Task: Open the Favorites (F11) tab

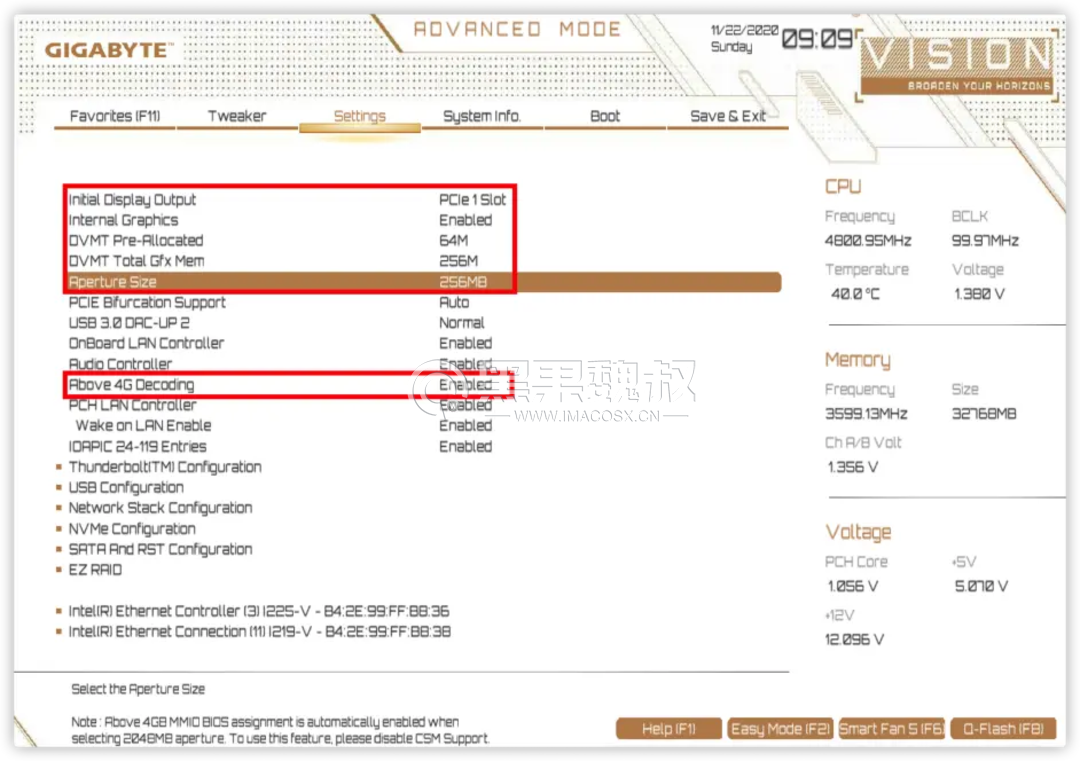Action: pyautogui.click(x=115, y=116)
